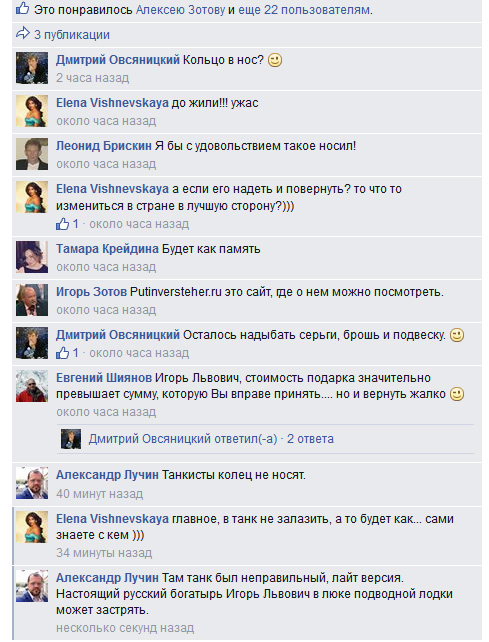The width and height of the screenshot is (489, 642).
Task: Expand the 2 ответа replies thread
Action: click(310, 439)
